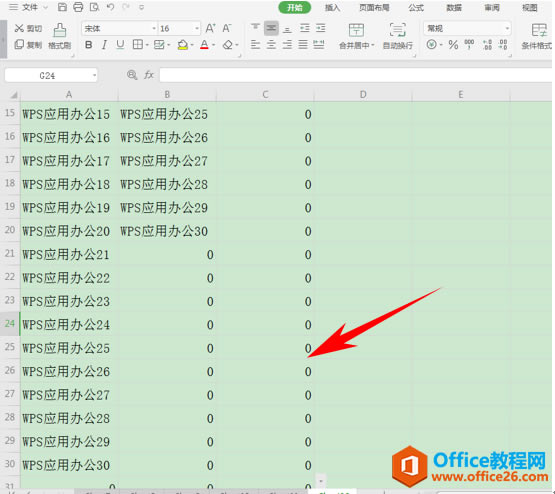Click Merge and Center (合并居中) icon

[356, 30]
